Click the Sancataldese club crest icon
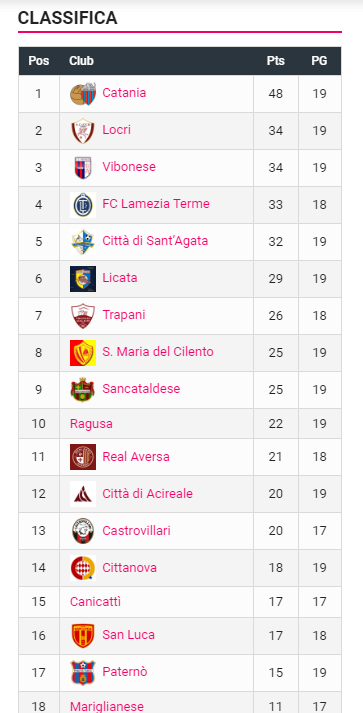Screen dimensions: 363x713 pos(83,390)
